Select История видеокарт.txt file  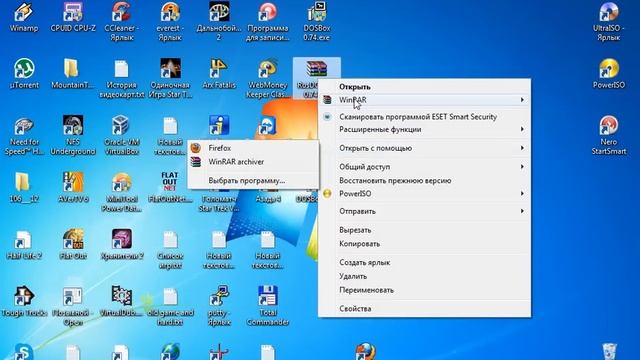pos(121,78)
